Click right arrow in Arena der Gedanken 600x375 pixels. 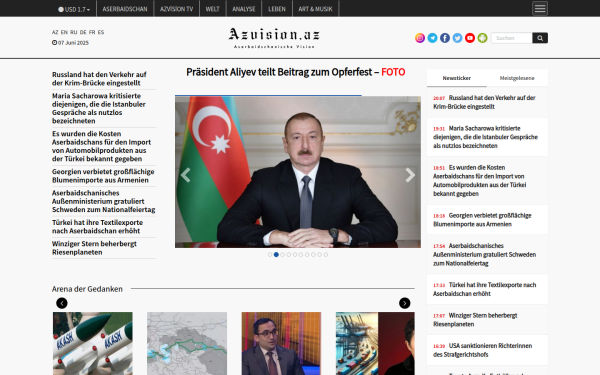tap(404, 303)
